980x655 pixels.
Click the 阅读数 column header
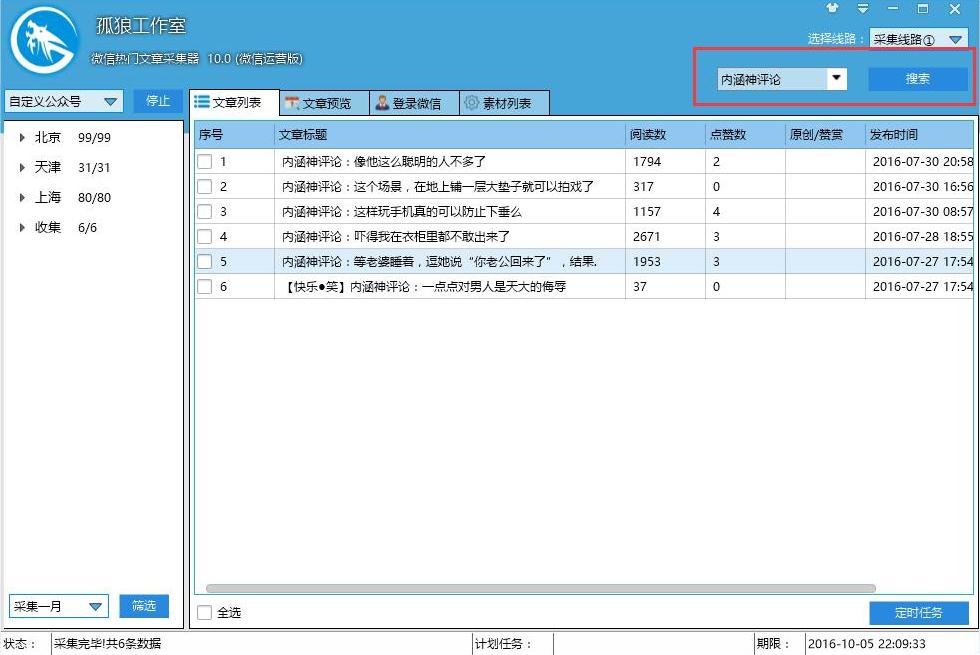click(x=665, y=134)
